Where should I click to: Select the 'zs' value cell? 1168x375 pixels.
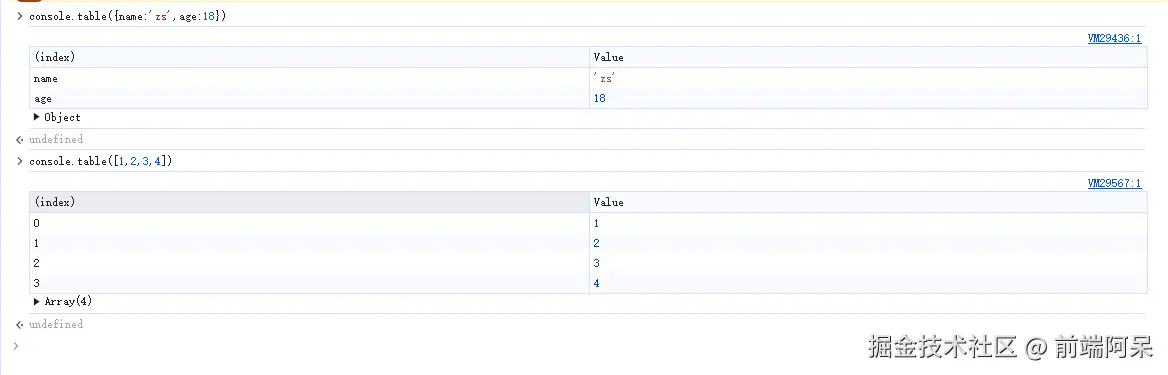[x=868, y=78]
